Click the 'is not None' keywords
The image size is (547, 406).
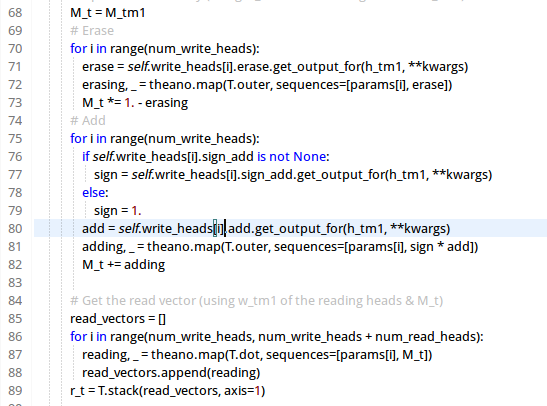click(x=292, y=157)
